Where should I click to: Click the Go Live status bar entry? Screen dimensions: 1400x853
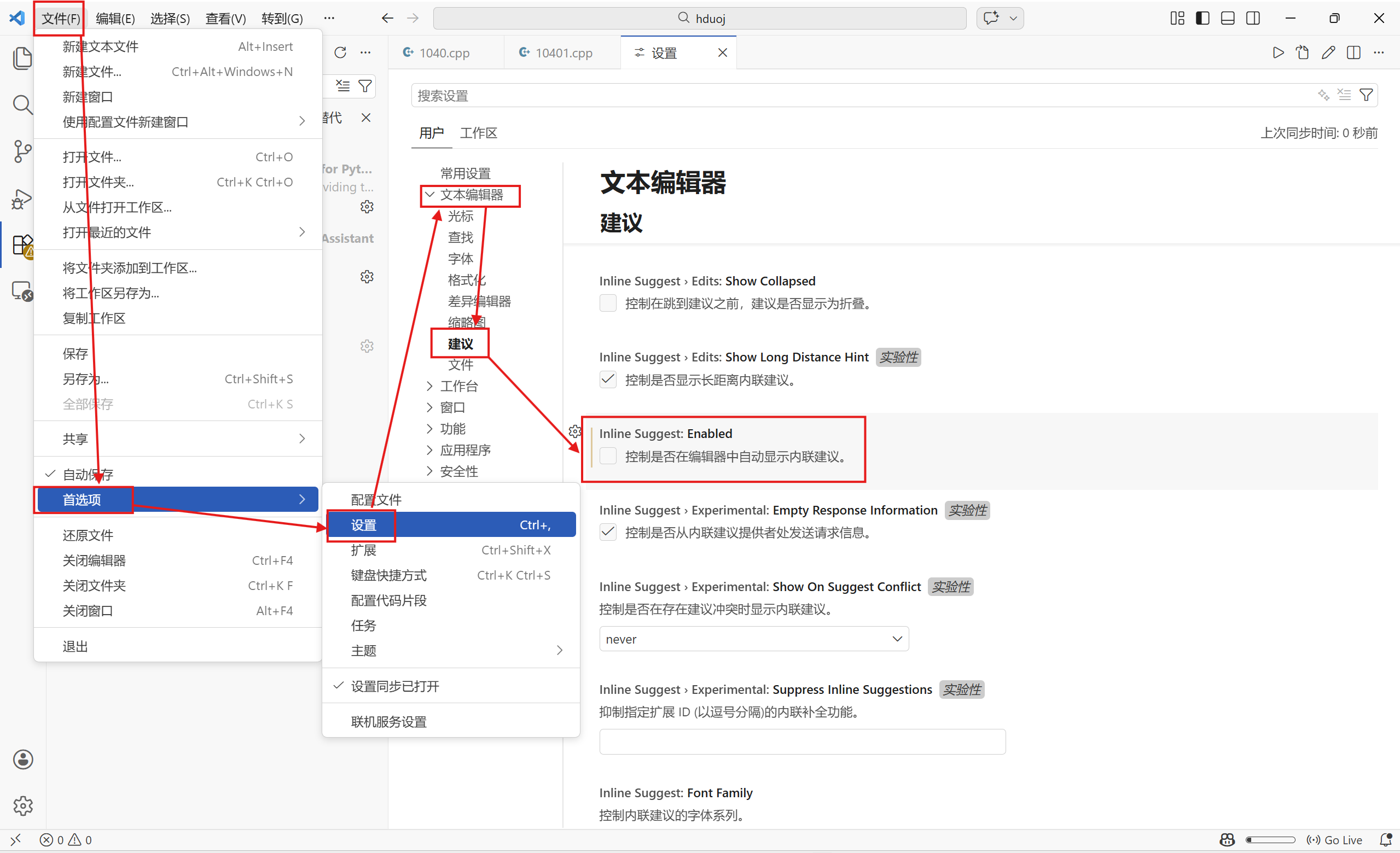tap(1334, 839)
